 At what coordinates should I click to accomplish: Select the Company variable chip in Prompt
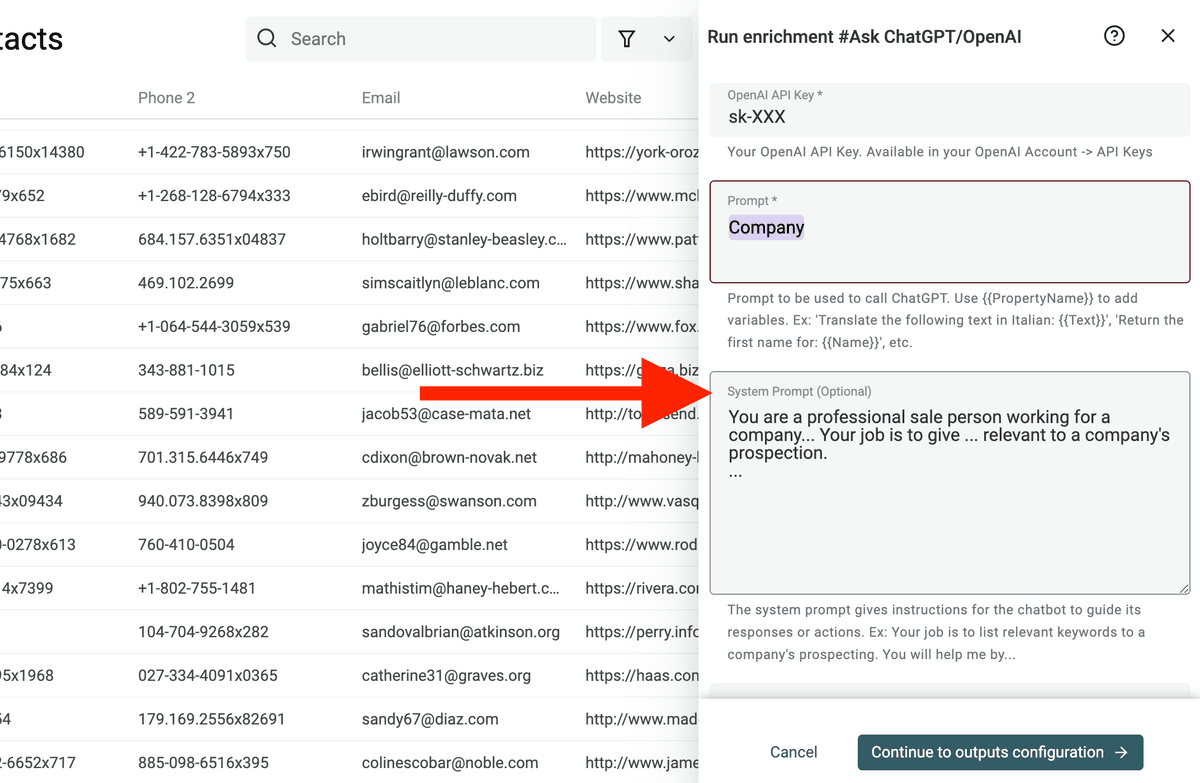[766, 228]
